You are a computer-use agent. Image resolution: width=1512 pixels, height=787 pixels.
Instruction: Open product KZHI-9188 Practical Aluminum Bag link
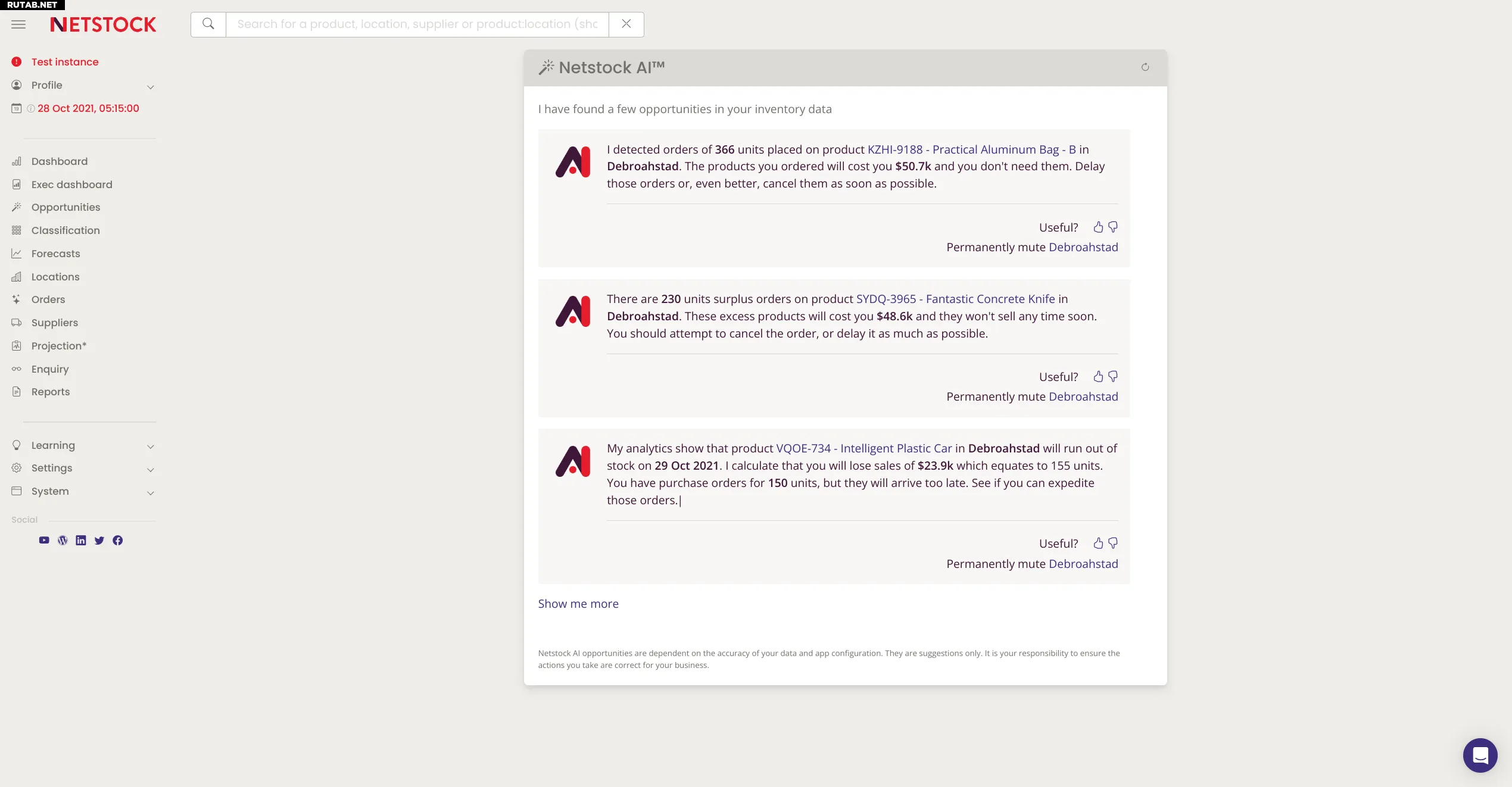click(x=972, y=149)
